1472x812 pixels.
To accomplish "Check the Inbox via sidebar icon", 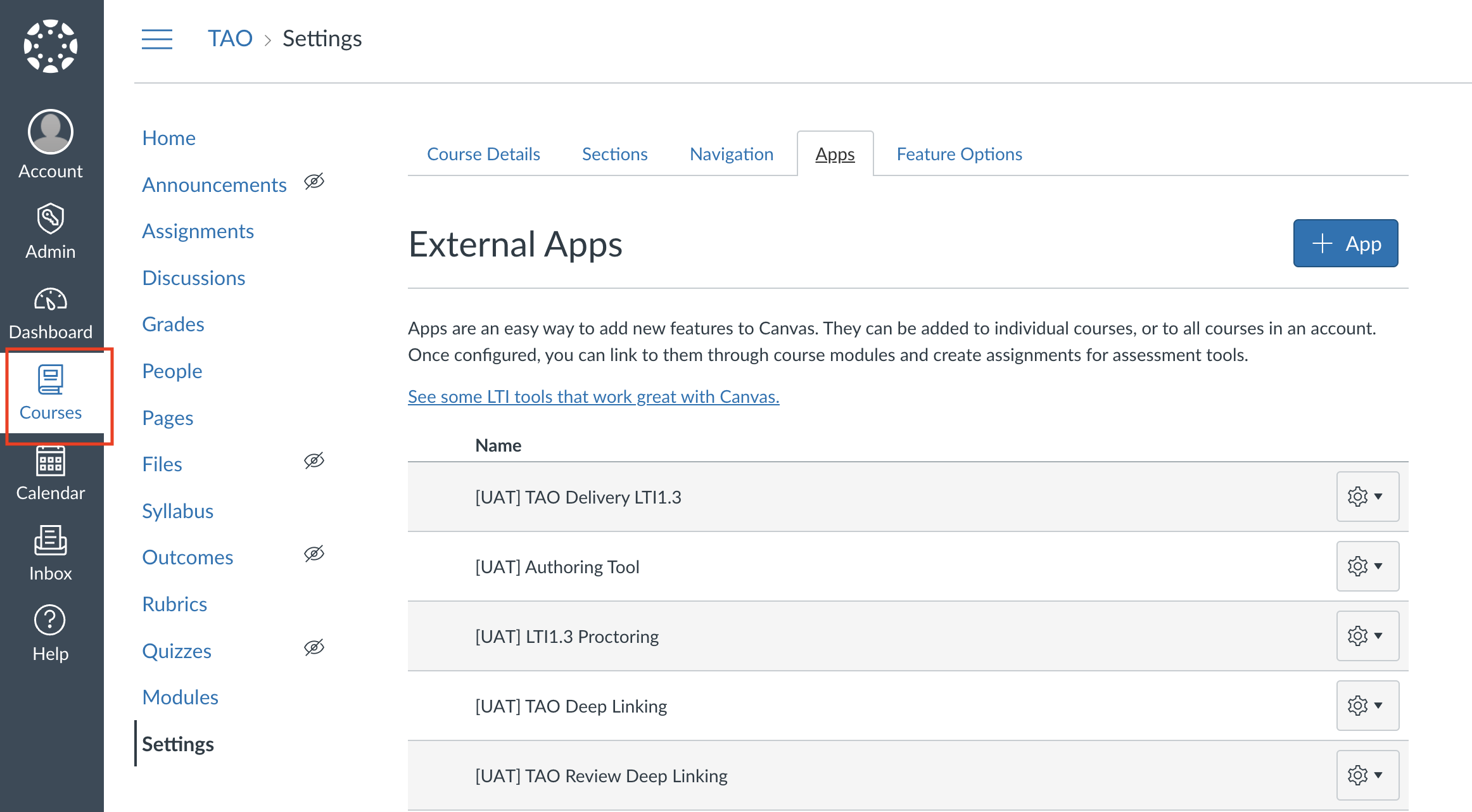I will click(50, 552).
